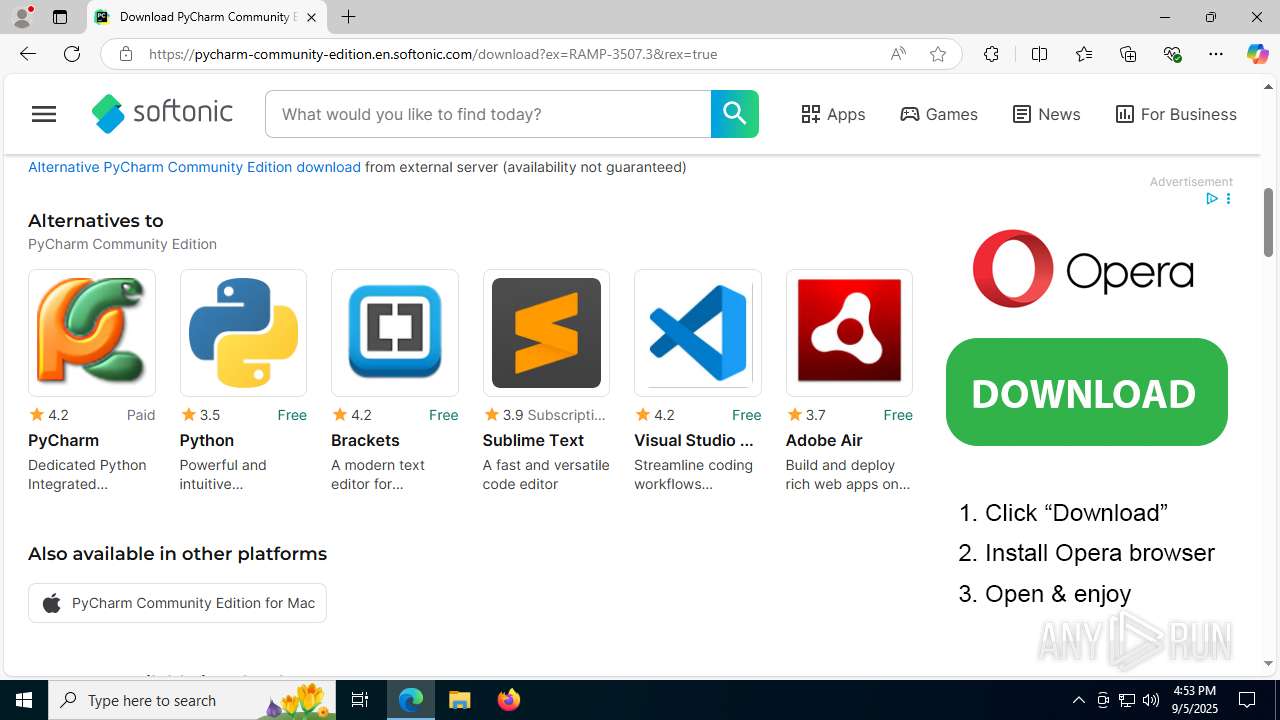Open the Brackets app icon thumbnail
Image resolution: width=1280 pixels, height=720 pixels.
395,333
